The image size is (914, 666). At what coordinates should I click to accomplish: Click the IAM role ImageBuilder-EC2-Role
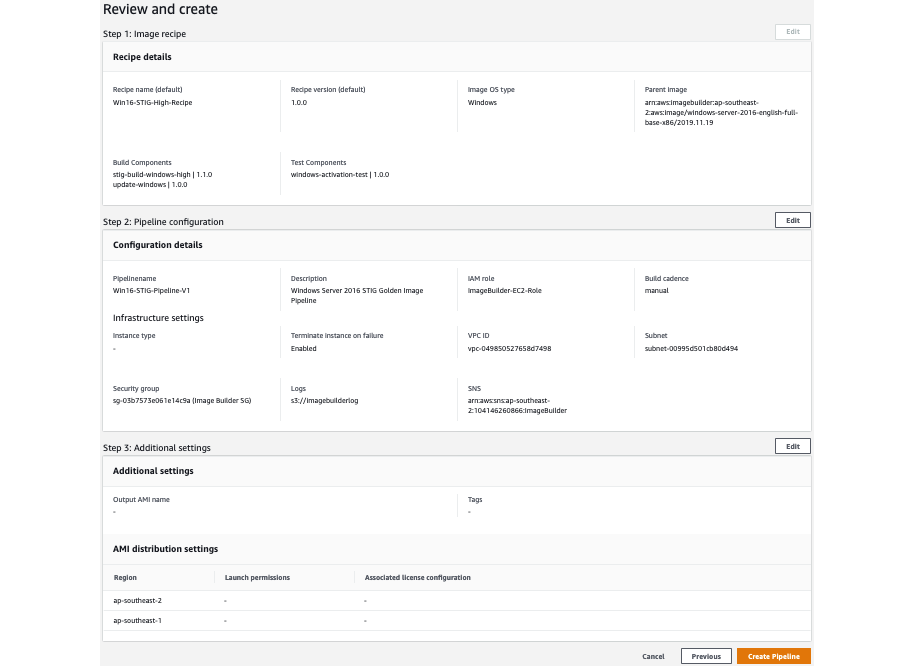[x=504, y=290]
